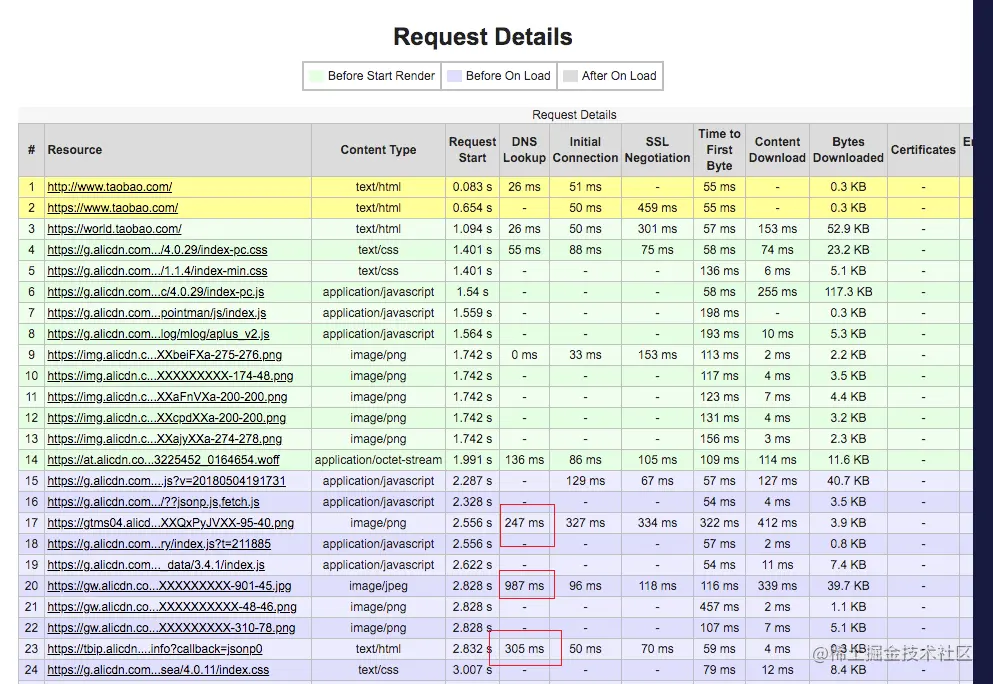Click the DNS Lookup column header
Image resolution: width=993 pixels, height=684 pixels.
coord(524,150)
